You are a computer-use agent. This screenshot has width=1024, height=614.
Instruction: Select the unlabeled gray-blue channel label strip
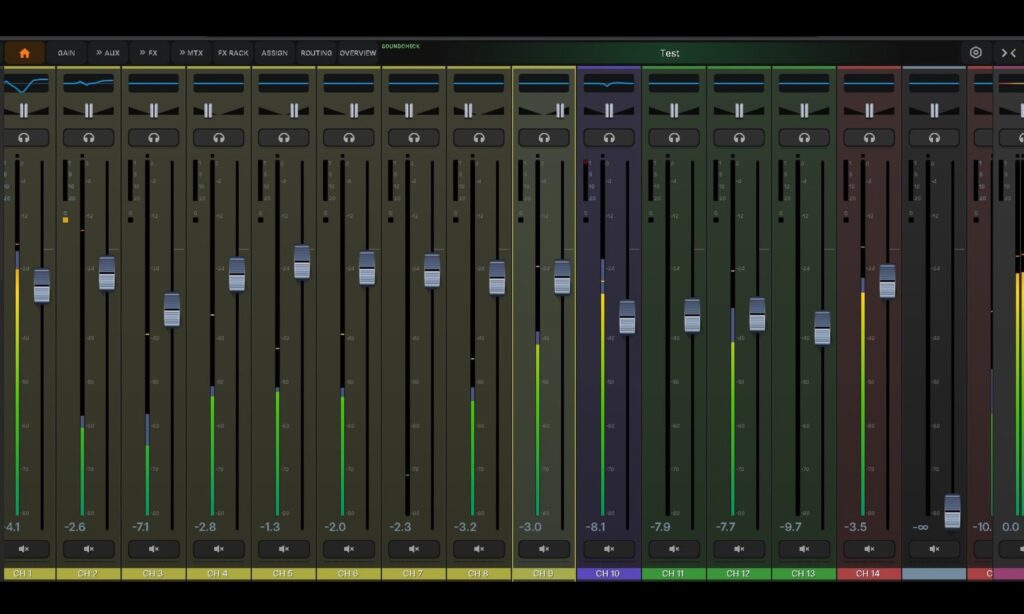[x=934, y=574]
